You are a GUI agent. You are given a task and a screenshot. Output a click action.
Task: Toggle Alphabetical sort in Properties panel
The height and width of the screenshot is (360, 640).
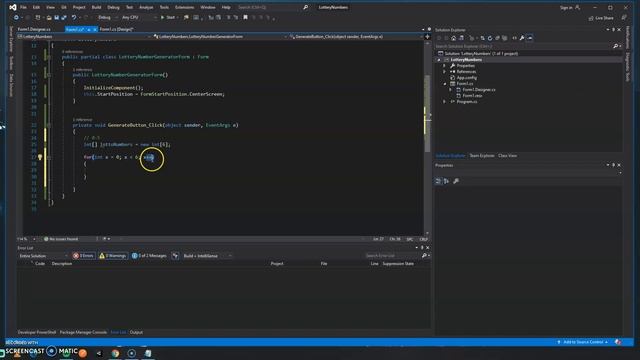pos(447,181)
